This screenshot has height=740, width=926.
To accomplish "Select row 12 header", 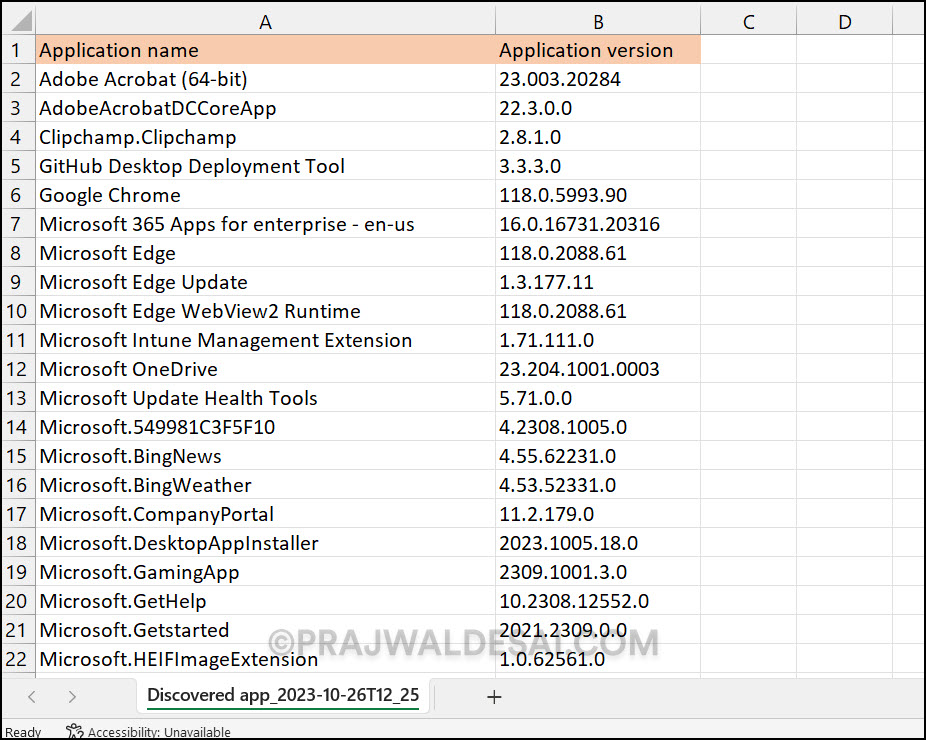I will (x=18, y=369).
